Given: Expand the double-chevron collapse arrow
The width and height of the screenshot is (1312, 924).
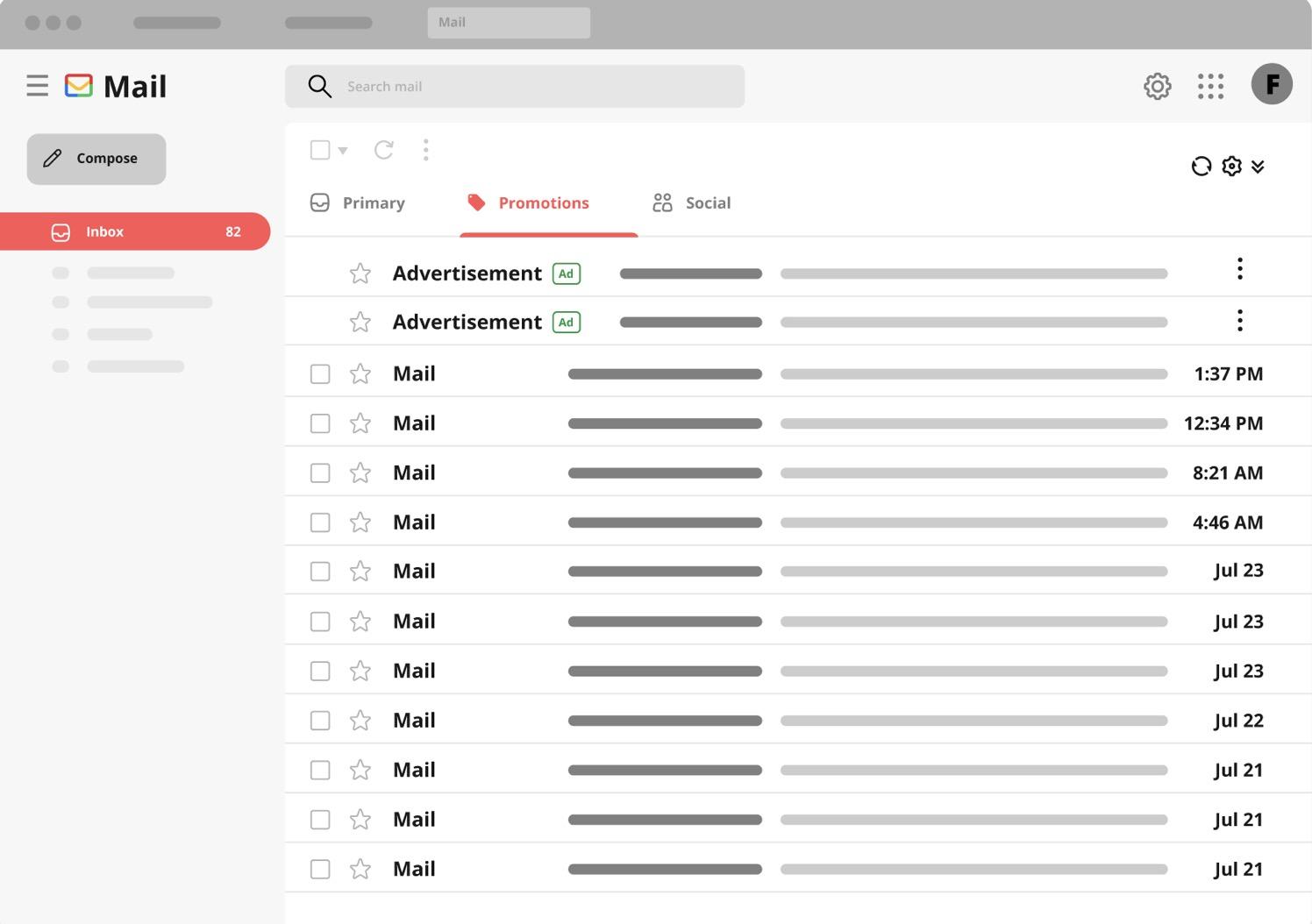Looking at the screenshot, I should pyautogui.click(x=1258, y=167).
